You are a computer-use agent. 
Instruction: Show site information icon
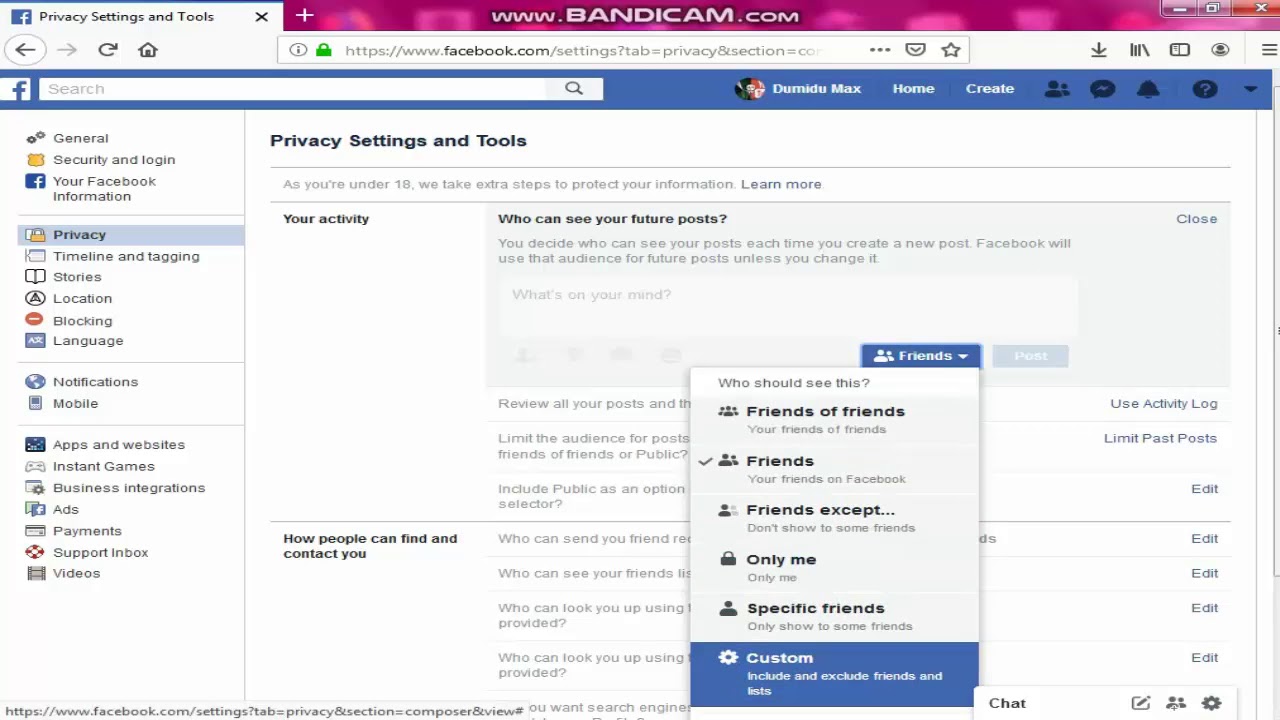coord(298,50)
